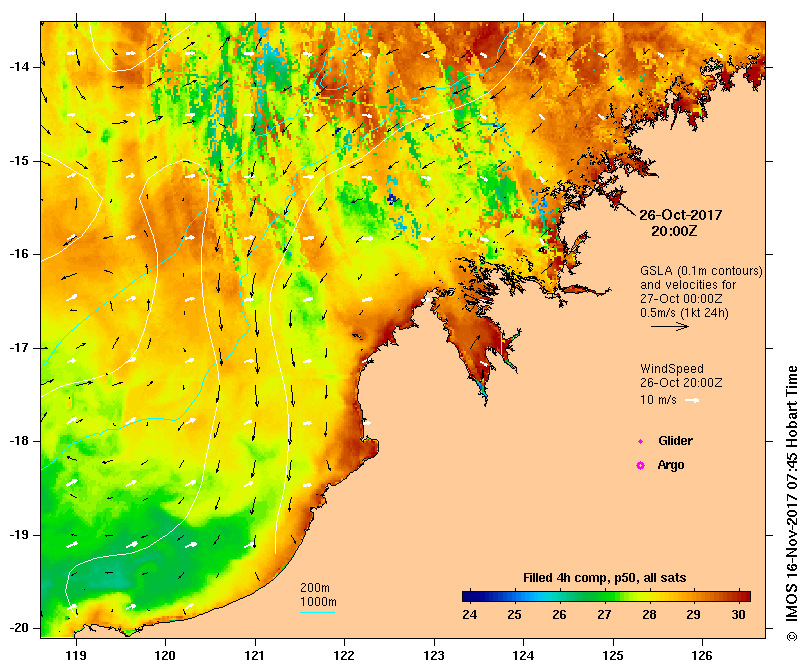
Task: Click the IMOS Hobart Time copyright text
Action: coord(792,503)
